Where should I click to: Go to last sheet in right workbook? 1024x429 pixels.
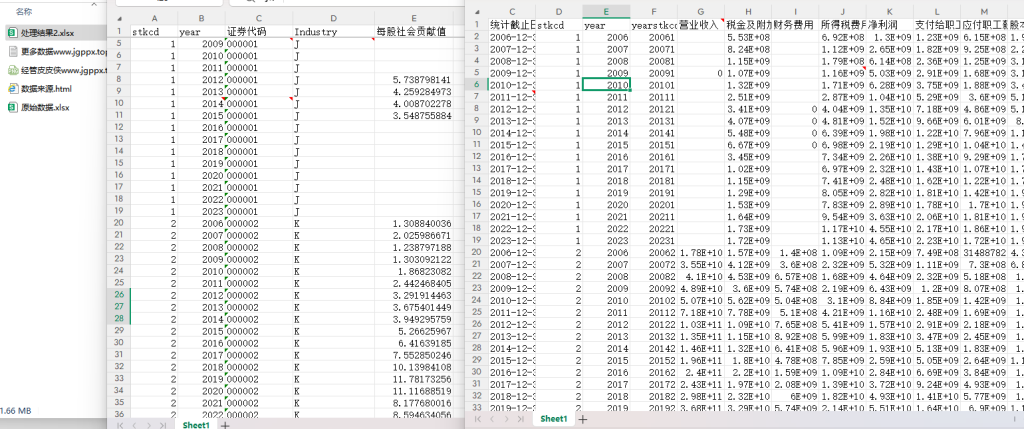click(520, 419)
